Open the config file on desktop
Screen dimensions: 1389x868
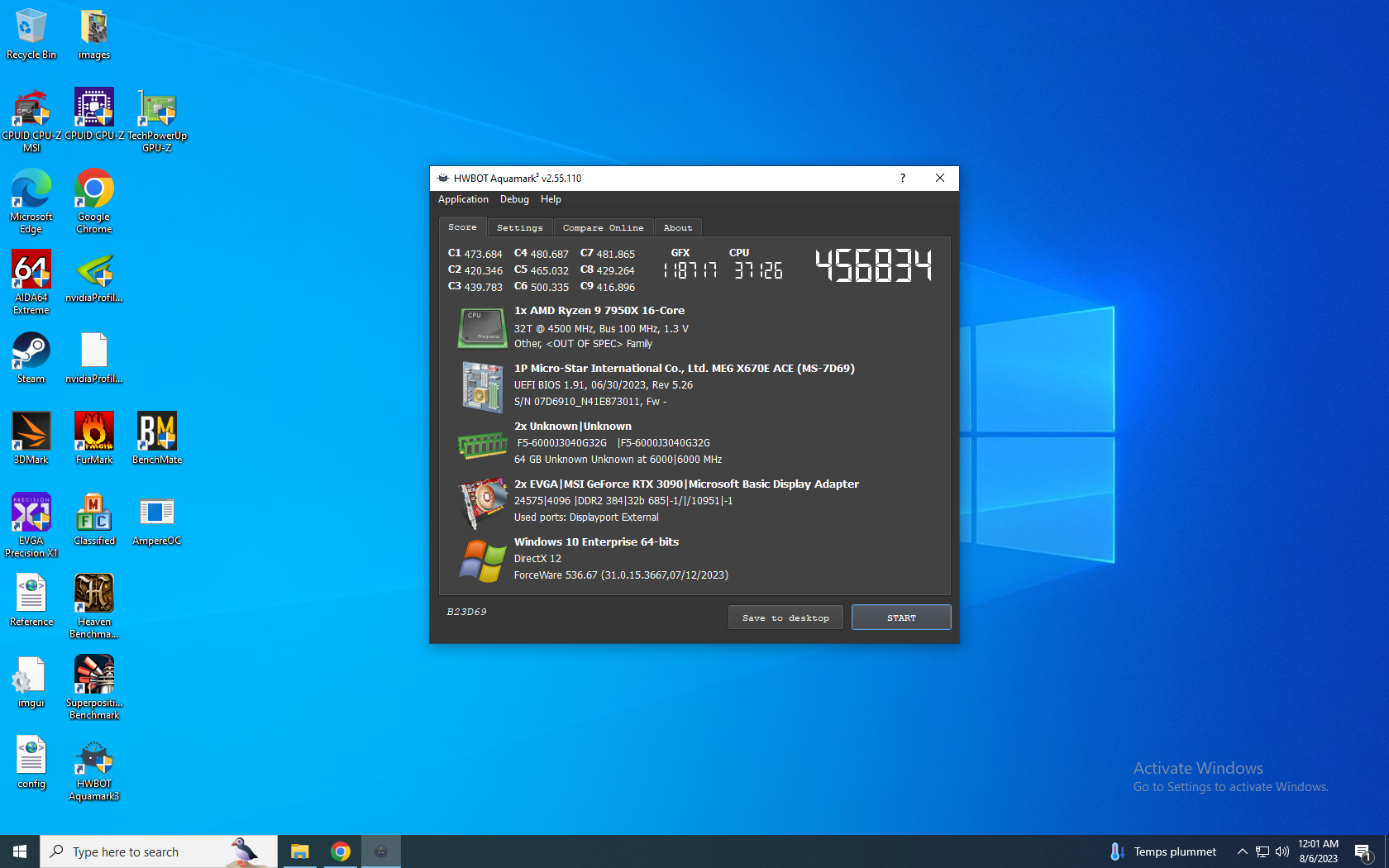[31, 763]
